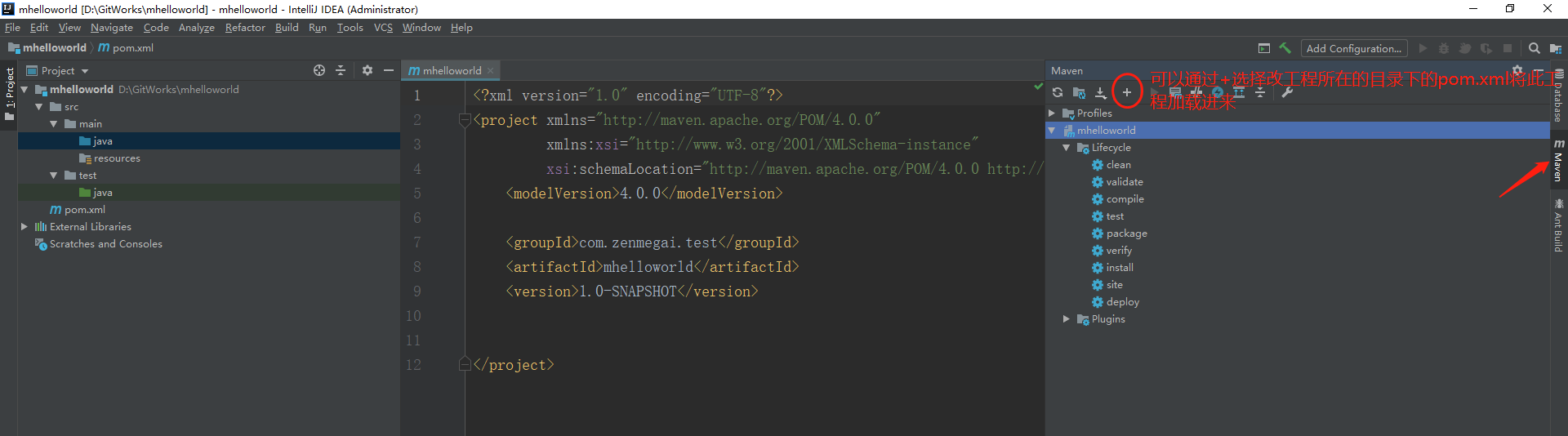Open the Database side tab
Image resolution: width=1568 pixels, height=436 pixels.
click(1559, 96)
